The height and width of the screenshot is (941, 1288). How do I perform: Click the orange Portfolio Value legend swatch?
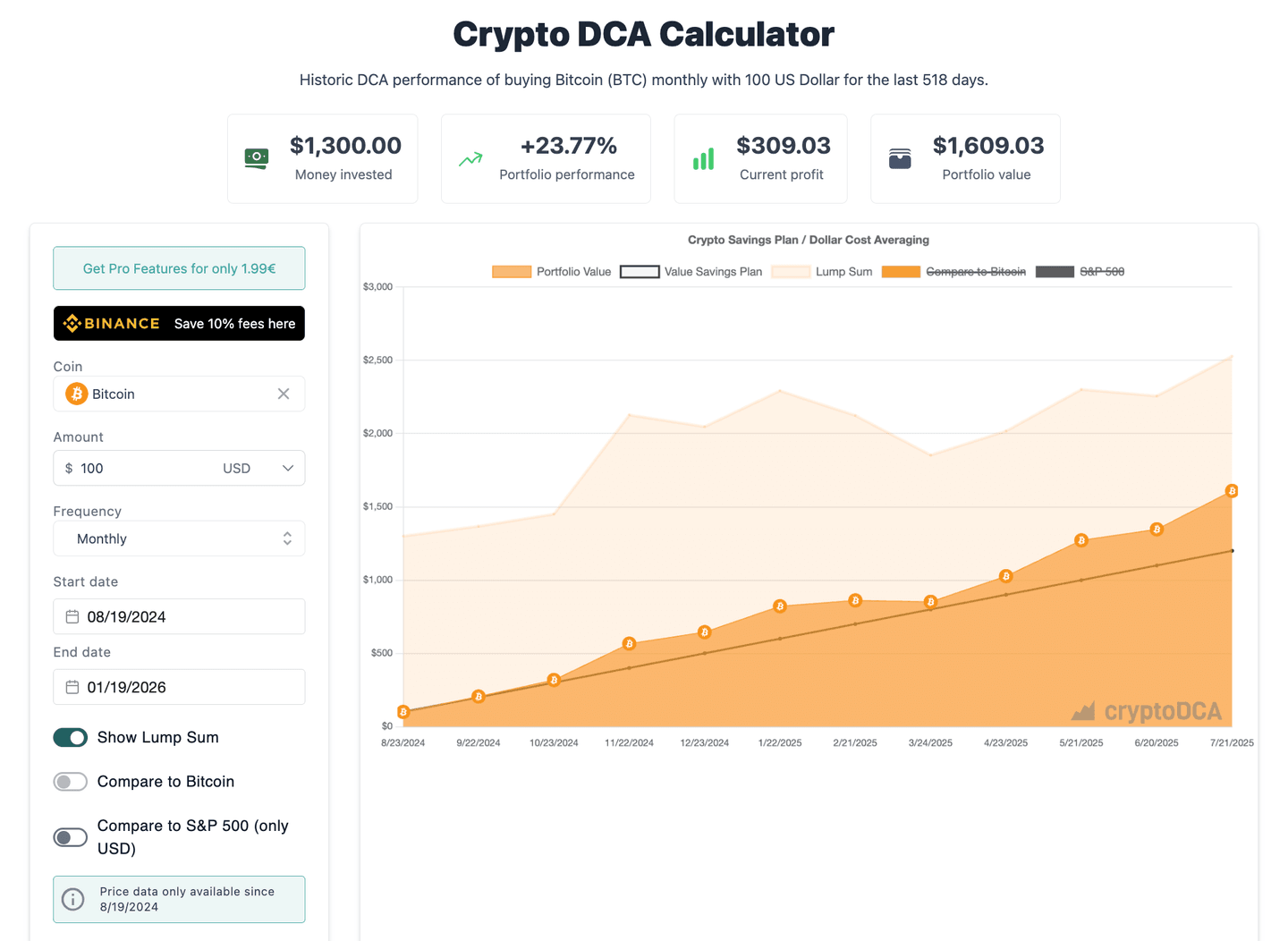(512, 271)
